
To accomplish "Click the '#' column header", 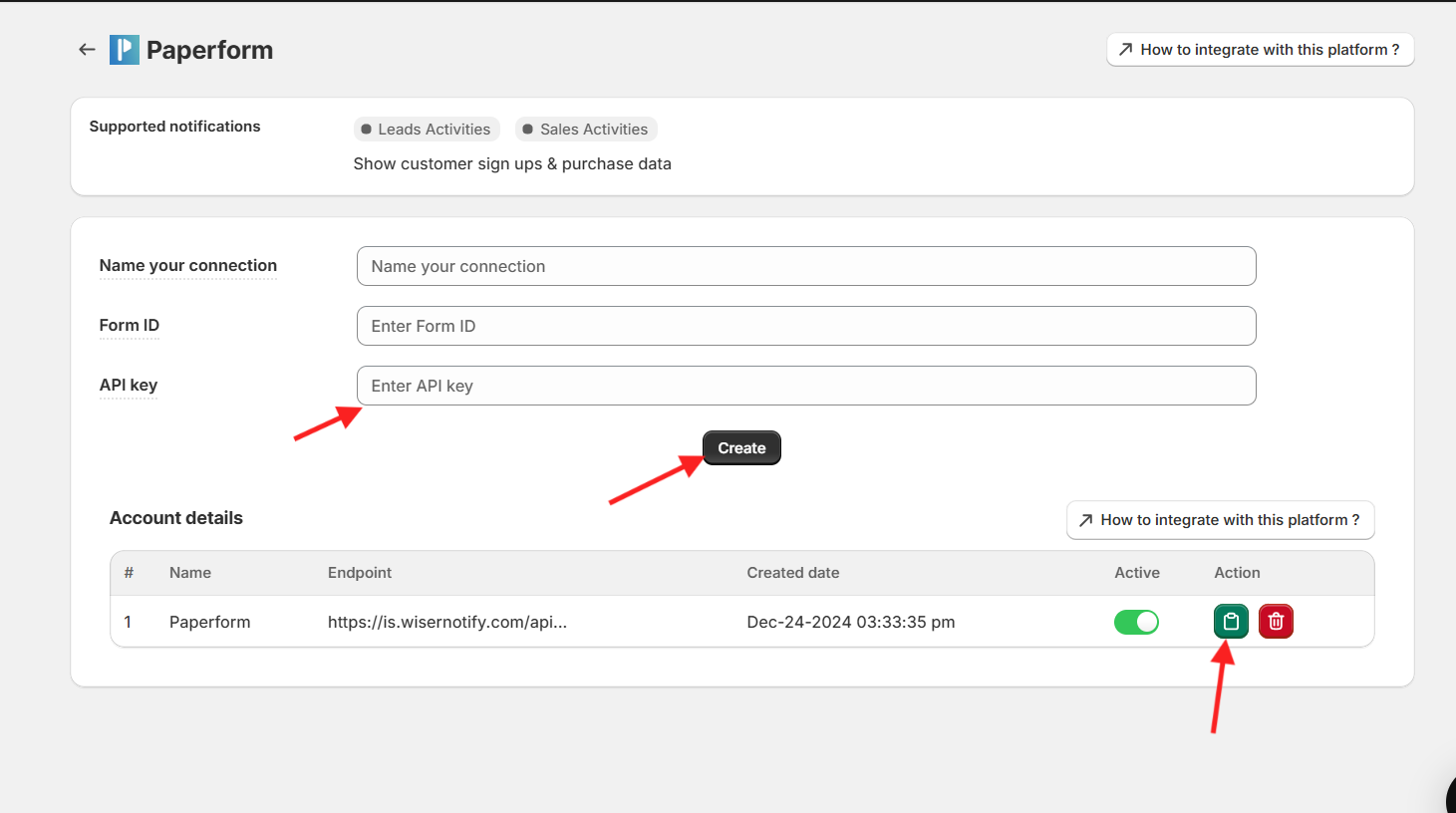I will [129, 573].
